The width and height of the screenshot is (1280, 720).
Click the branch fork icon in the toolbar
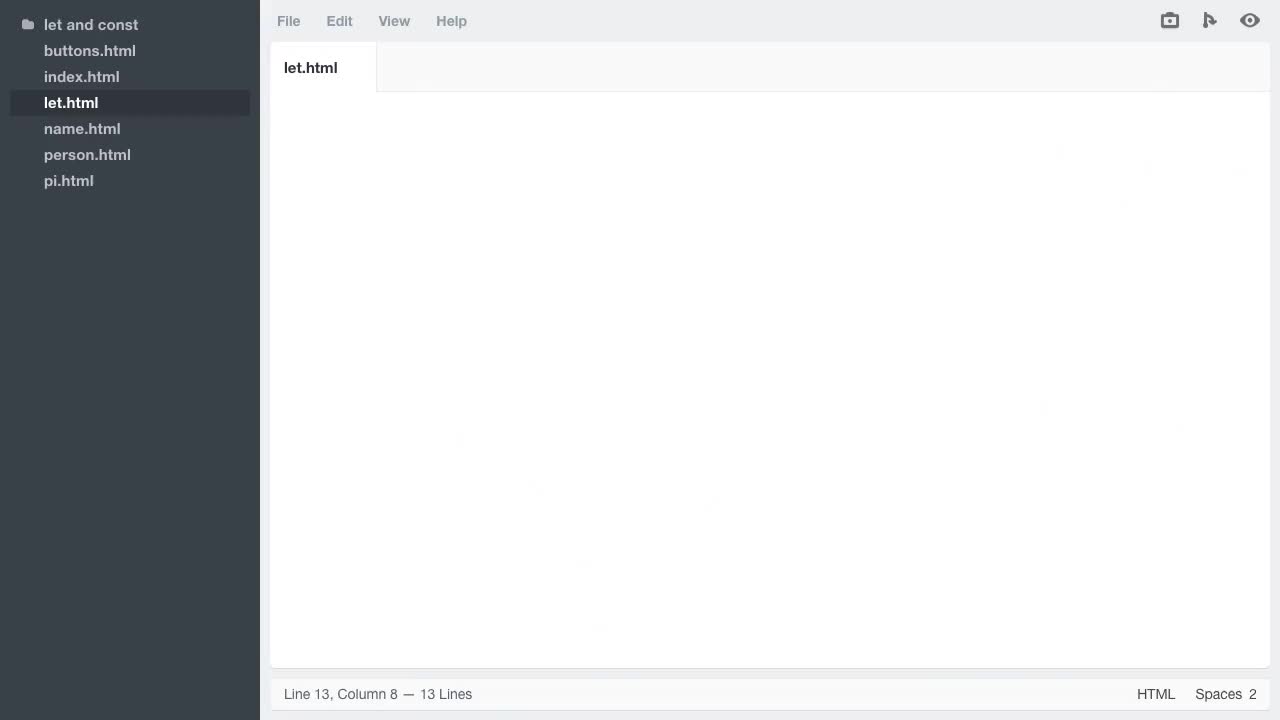pyautogui.click(x=1210, y=20)
